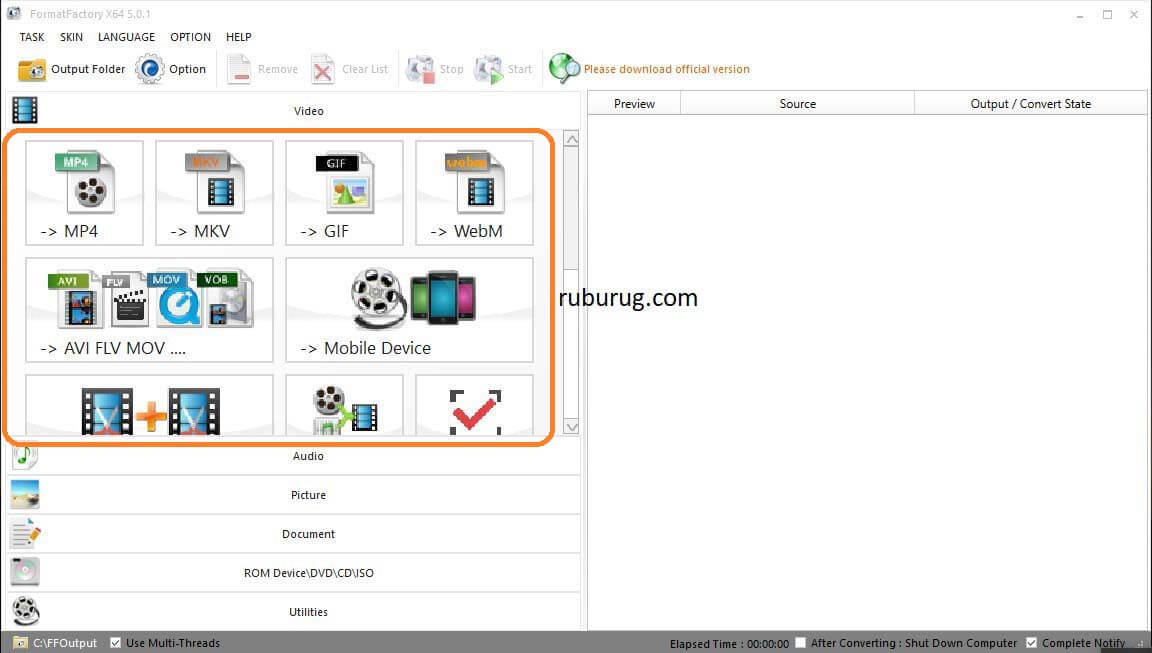Screen dimensions: 1152x653
Task: Expand the Picture category section
Action: coord(294,494)
